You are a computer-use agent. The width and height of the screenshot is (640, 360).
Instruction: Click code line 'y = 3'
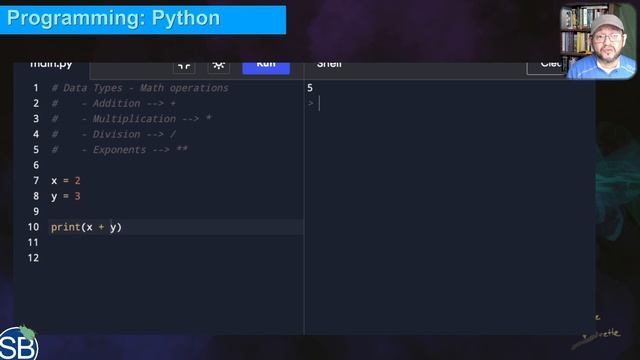coord(66,196)
